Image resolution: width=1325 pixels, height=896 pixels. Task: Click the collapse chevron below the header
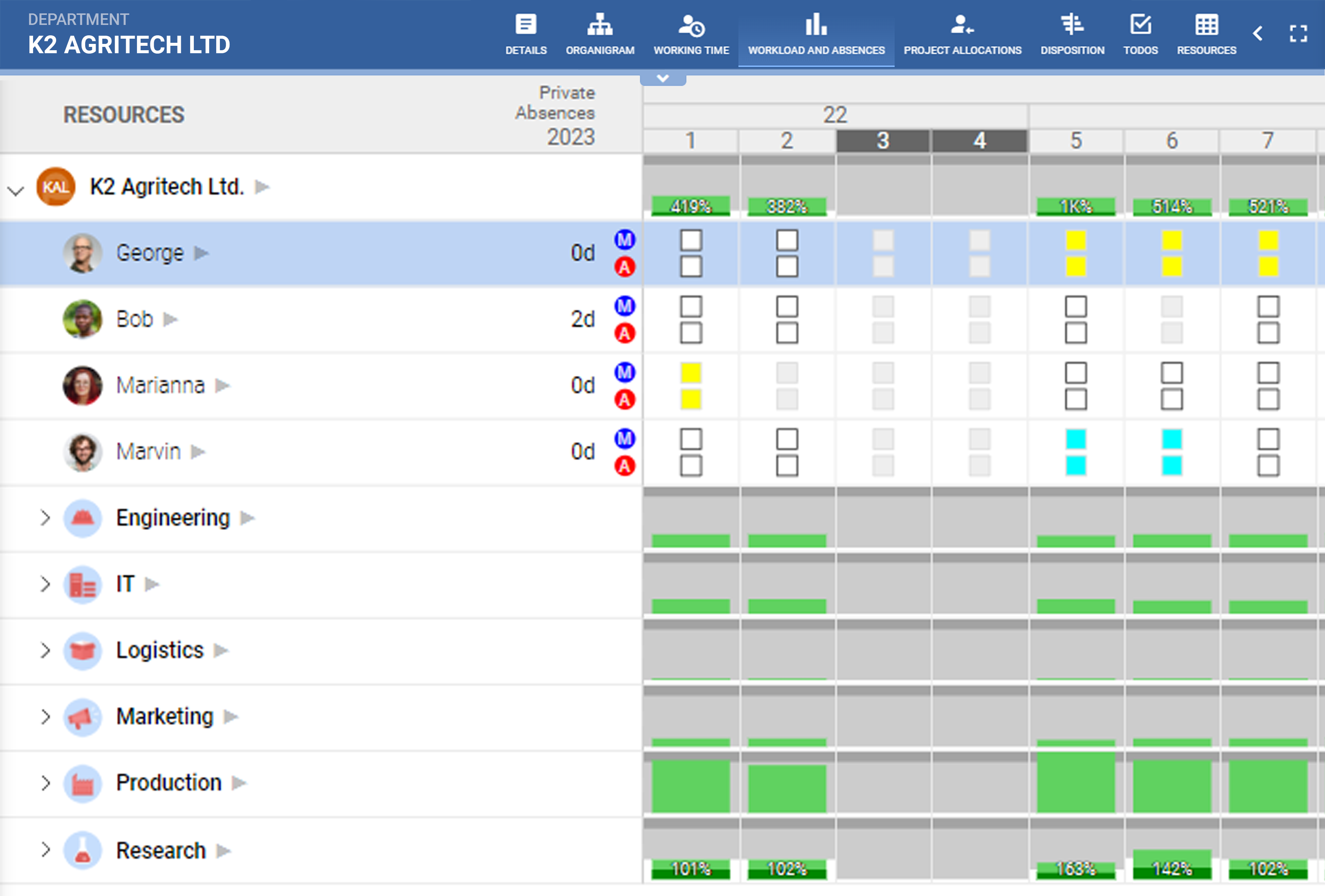click(x=662, y=79)
